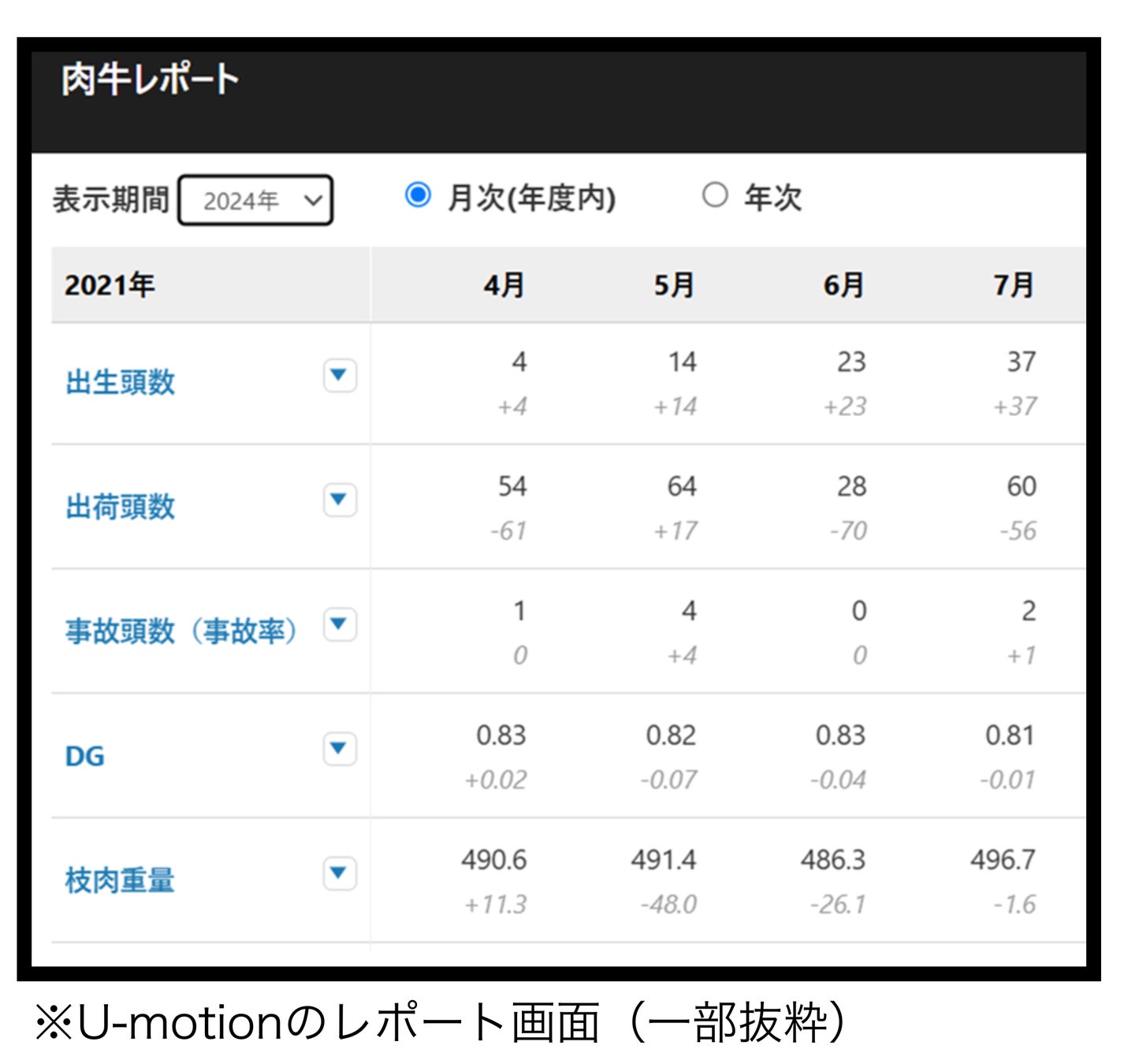The height and width of the screenshot is (1064, 1124).
Task: Click the -70 difference under 出荷頭数 6月
Action: [848, 531]
